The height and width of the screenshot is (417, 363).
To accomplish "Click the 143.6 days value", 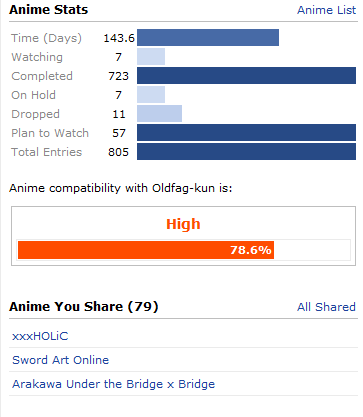I will [119, 38].
